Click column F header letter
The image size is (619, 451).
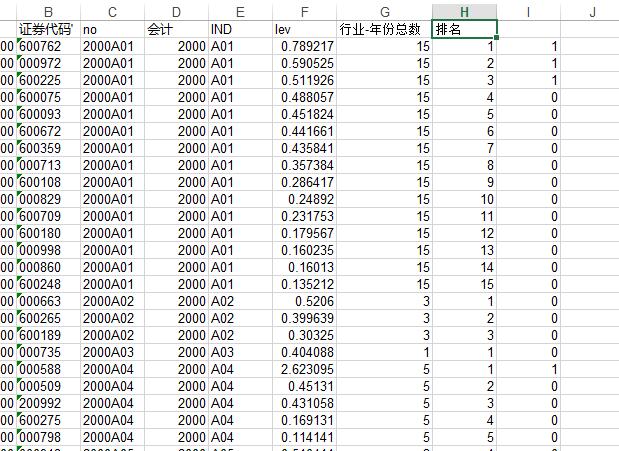[x=304, y=12]
